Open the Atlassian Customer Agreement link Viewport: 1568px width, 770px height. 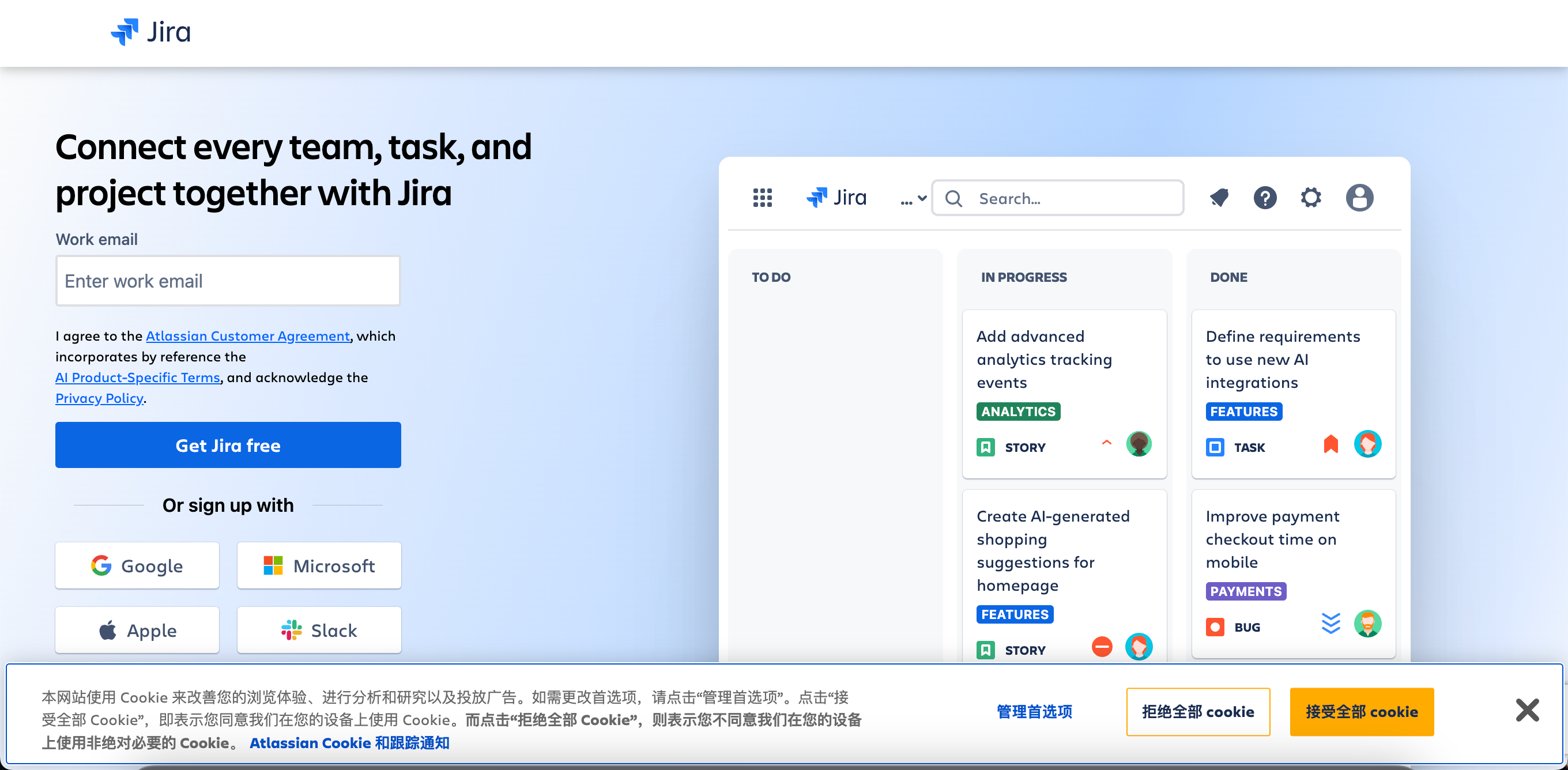[x=248, y=335]
